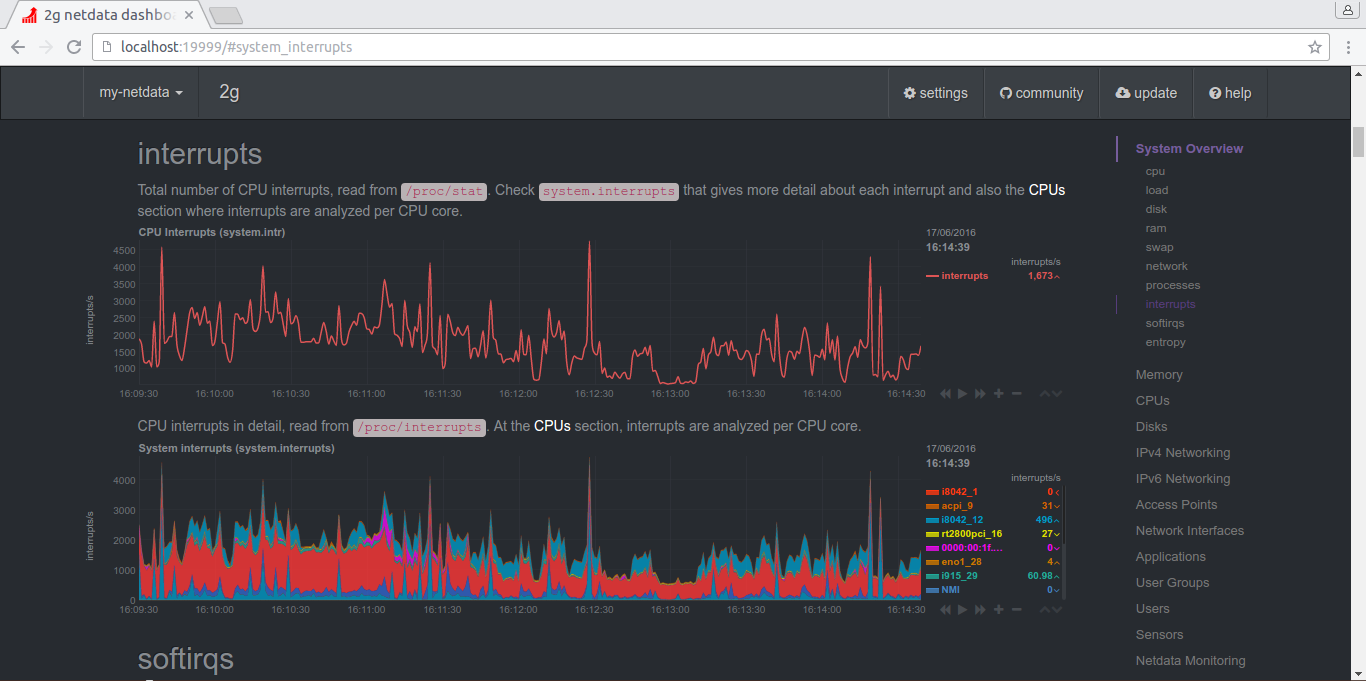
Task: Click the system.interrupts code reference
Action: pyautogui.click(x=609, y=191)
